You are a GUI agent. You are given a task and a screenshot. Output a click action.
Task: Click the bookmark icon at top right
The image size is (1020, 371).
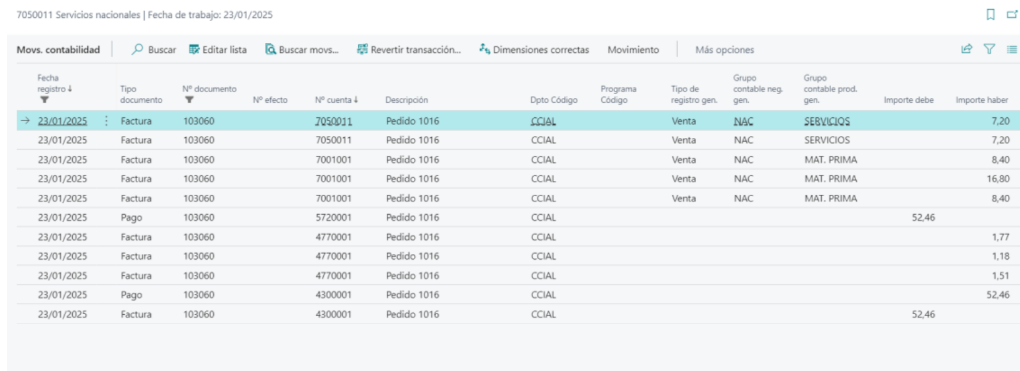pyautogui.click(x=990, y=14)
